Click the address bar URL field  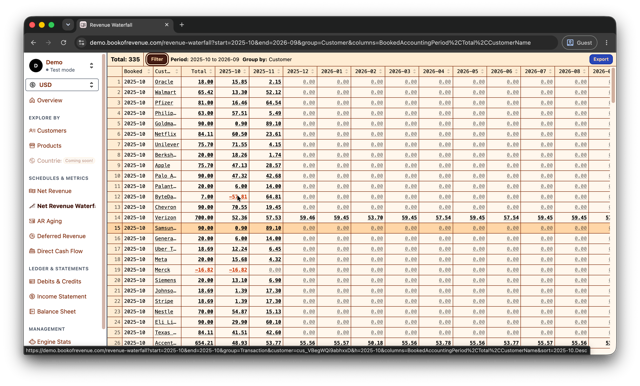tap(310, 42)
